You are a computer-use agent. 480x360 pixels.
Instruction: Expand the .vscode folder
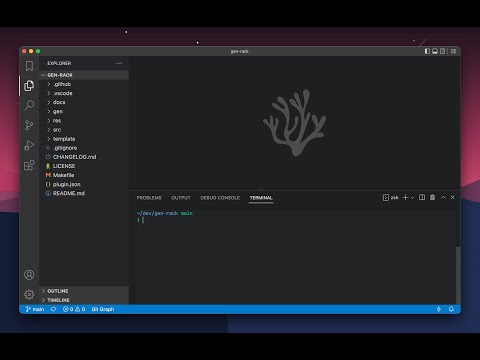click(x=84, y=93)
